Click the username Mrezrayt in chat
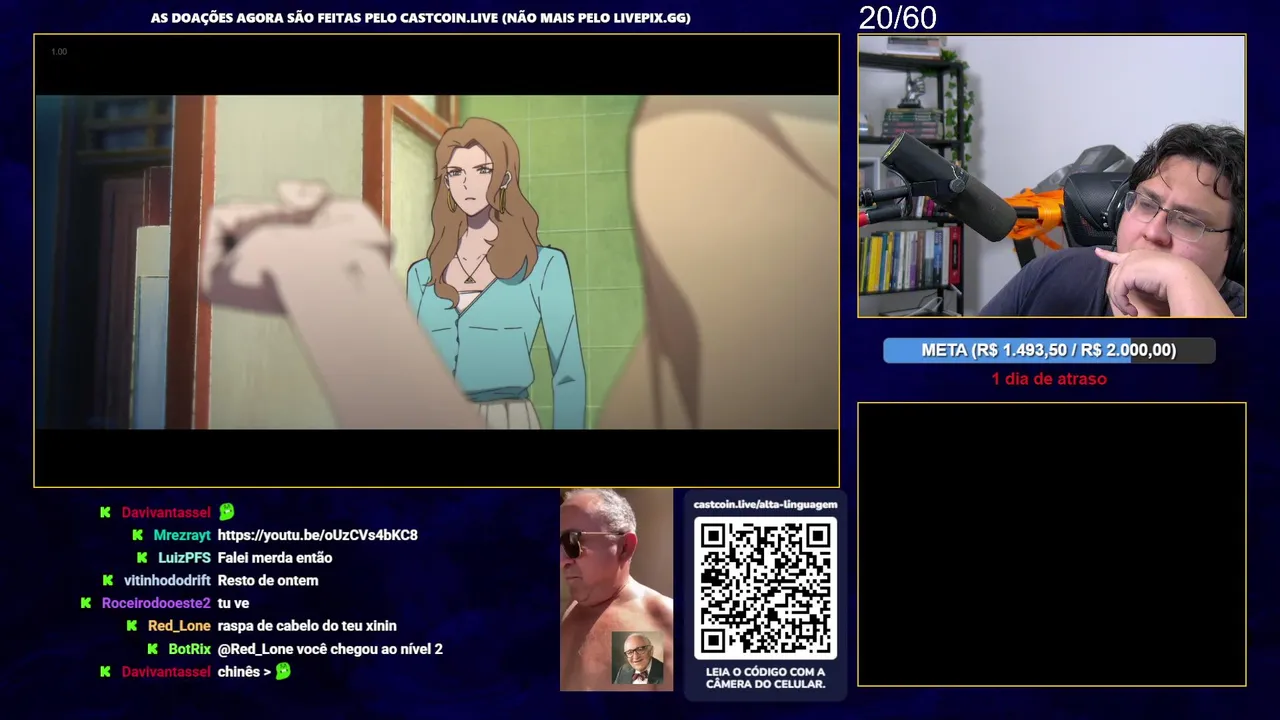The width and height of the screenshot is (1280, 720). point(182,535)
